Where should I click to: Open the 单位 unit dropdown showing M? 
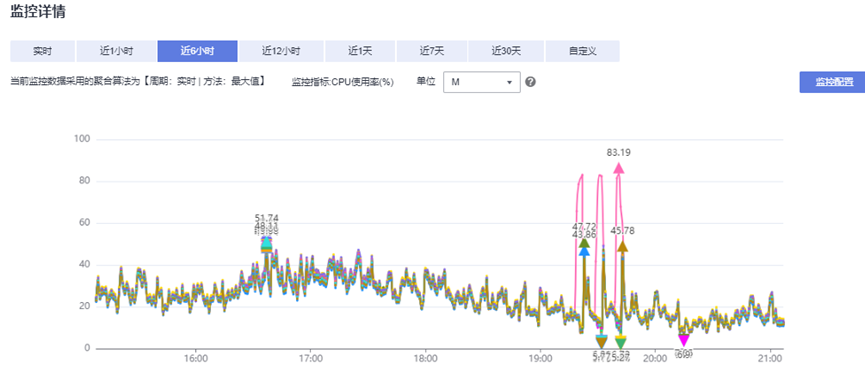tap(482, 82)
